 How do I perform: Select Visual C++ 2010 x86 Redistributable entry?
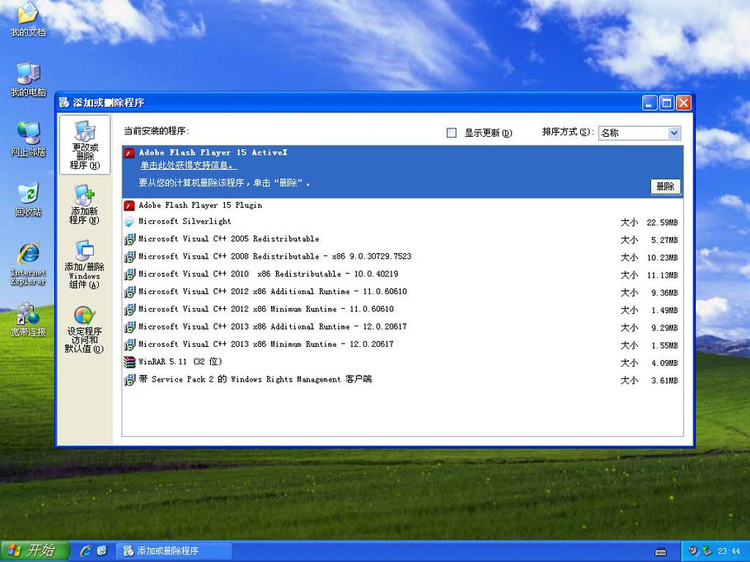click(402, 274)
